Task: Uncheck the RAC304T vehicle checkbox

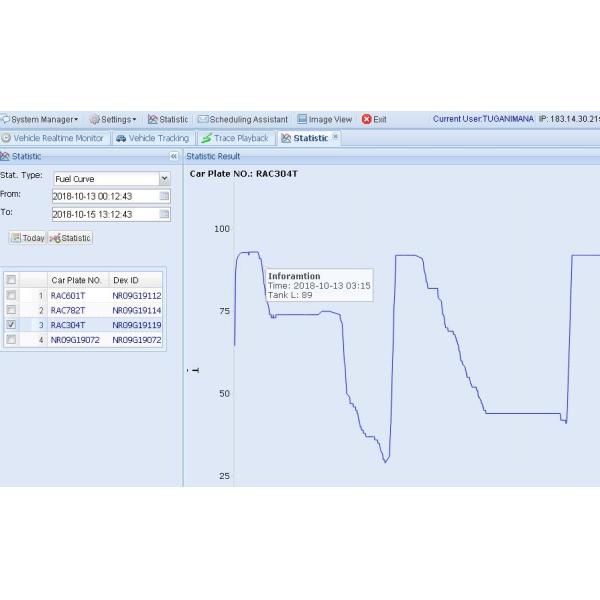Action: click(11, 325)
